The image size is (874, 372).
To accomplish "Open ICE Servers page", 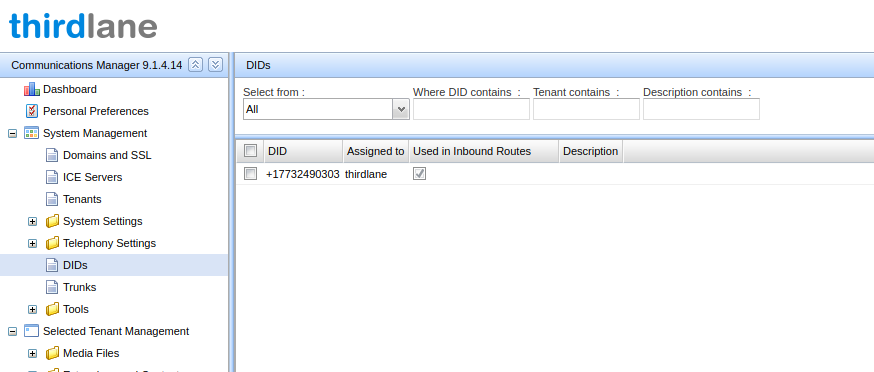I will (93, 177).
